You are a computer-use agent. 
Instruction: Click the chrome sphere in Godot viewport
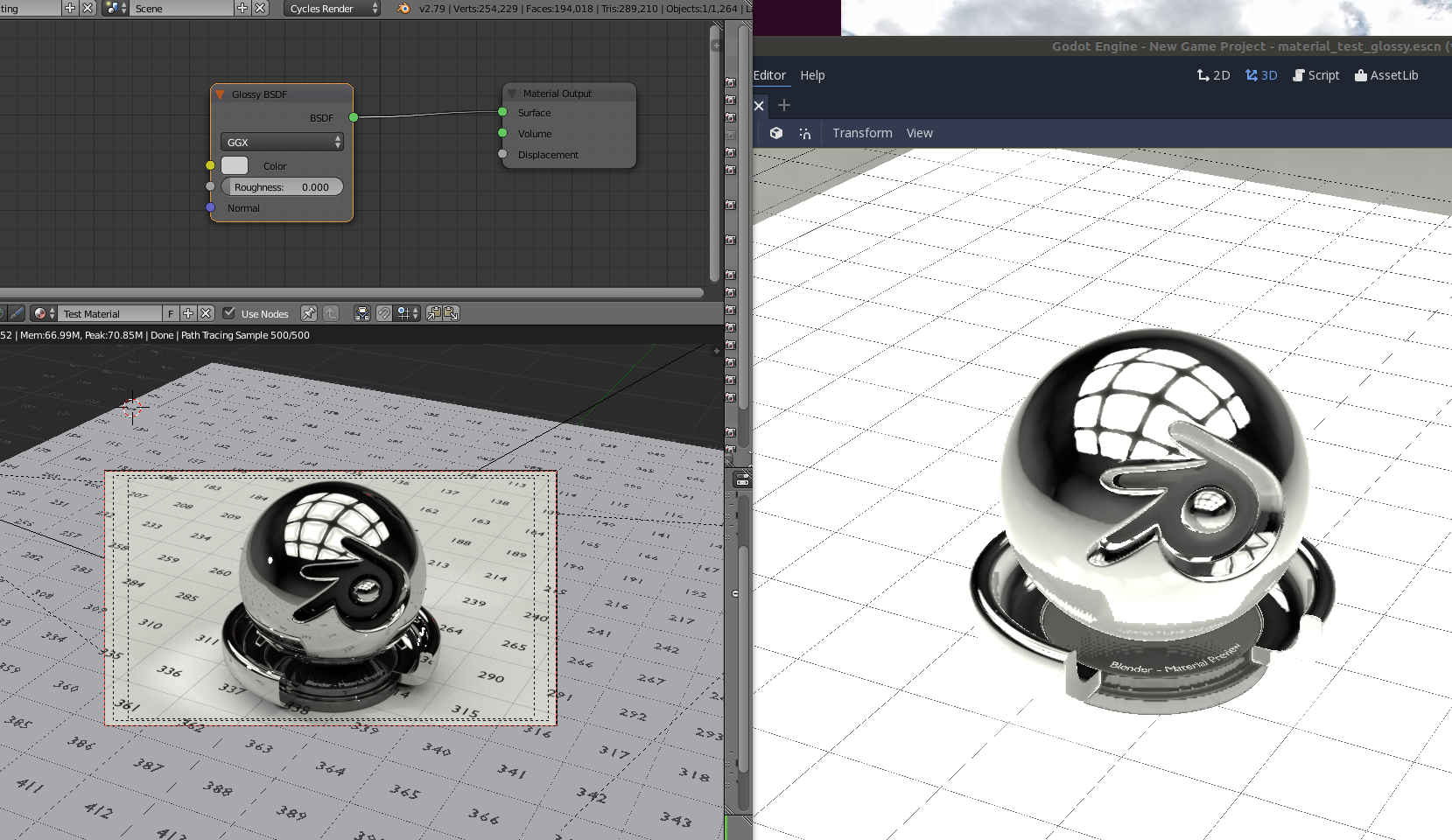pos(1154,486)
